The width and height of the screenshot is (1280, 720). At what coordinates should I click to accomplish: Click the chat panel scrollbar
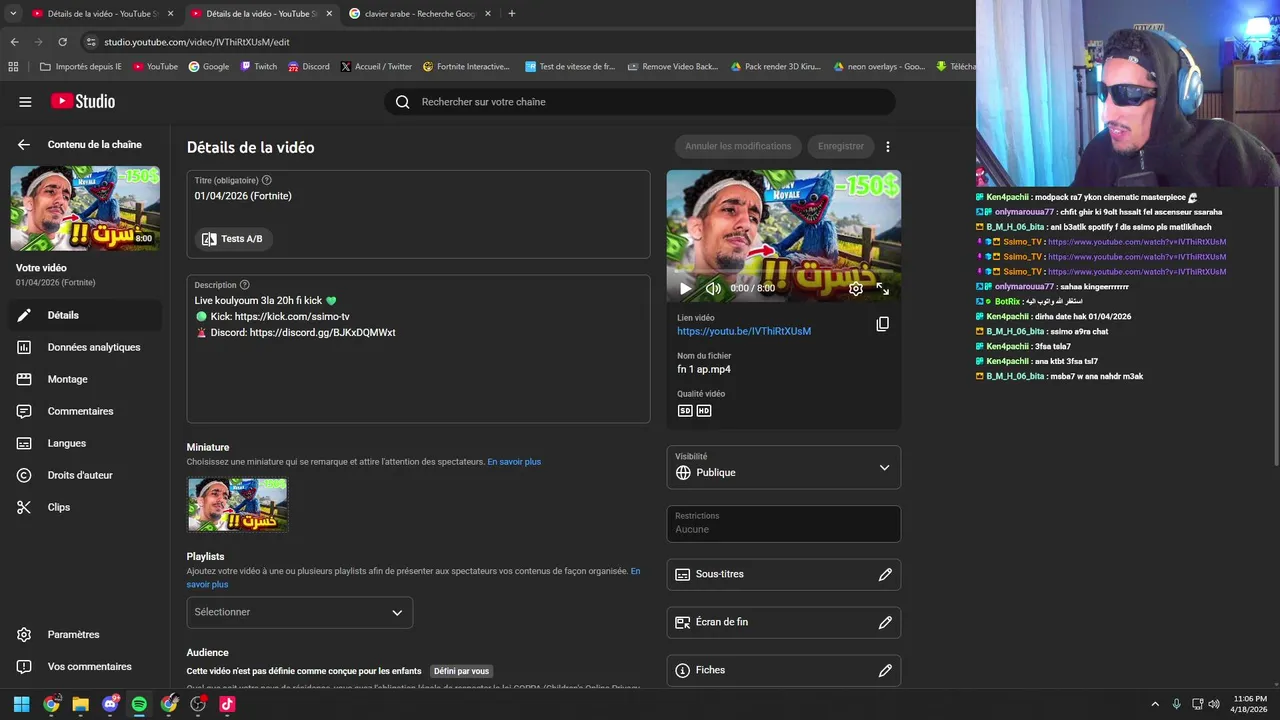point(1276,325)
